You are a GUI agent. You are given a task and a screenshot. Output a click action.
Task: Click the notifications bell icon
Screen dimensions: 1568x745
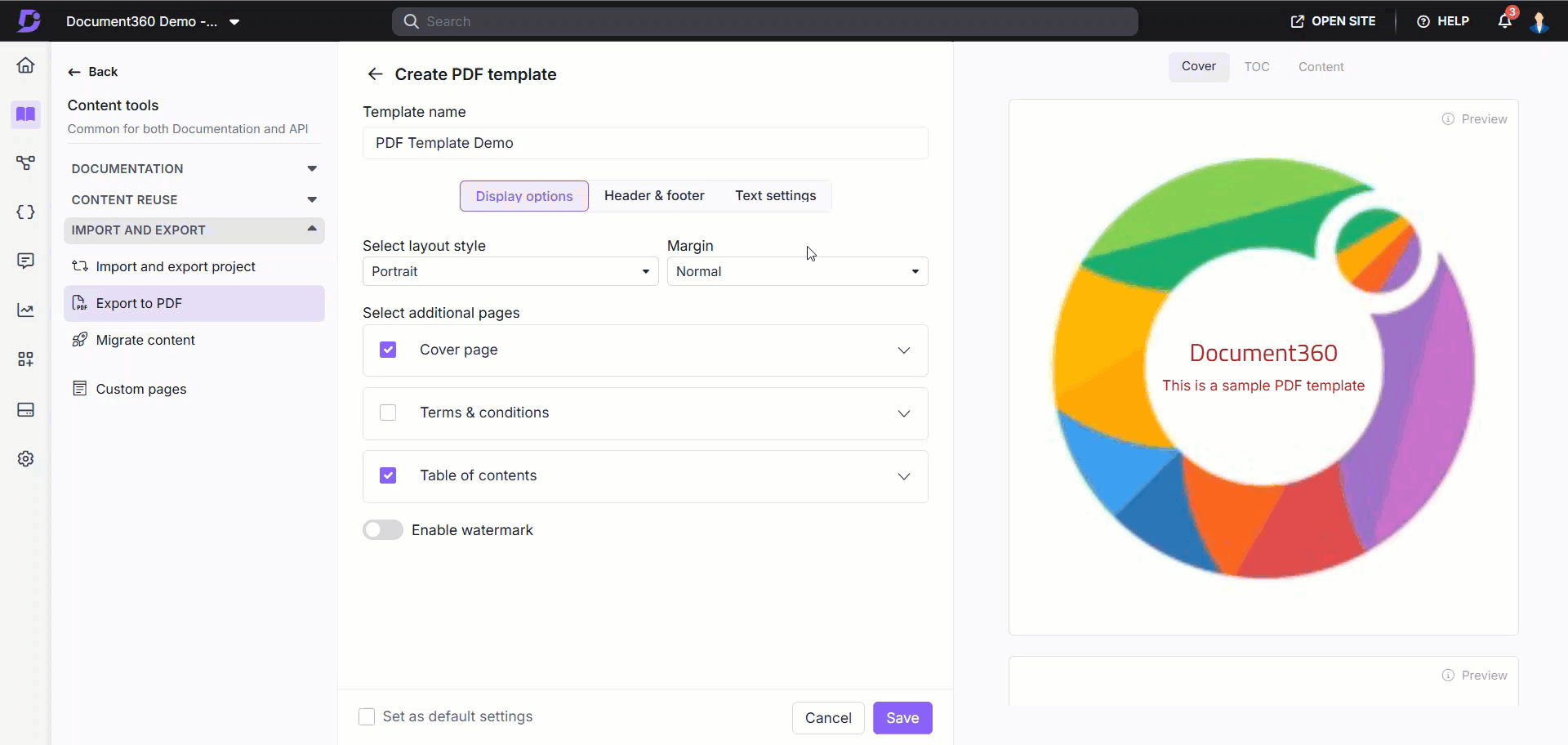point(1504,21)
